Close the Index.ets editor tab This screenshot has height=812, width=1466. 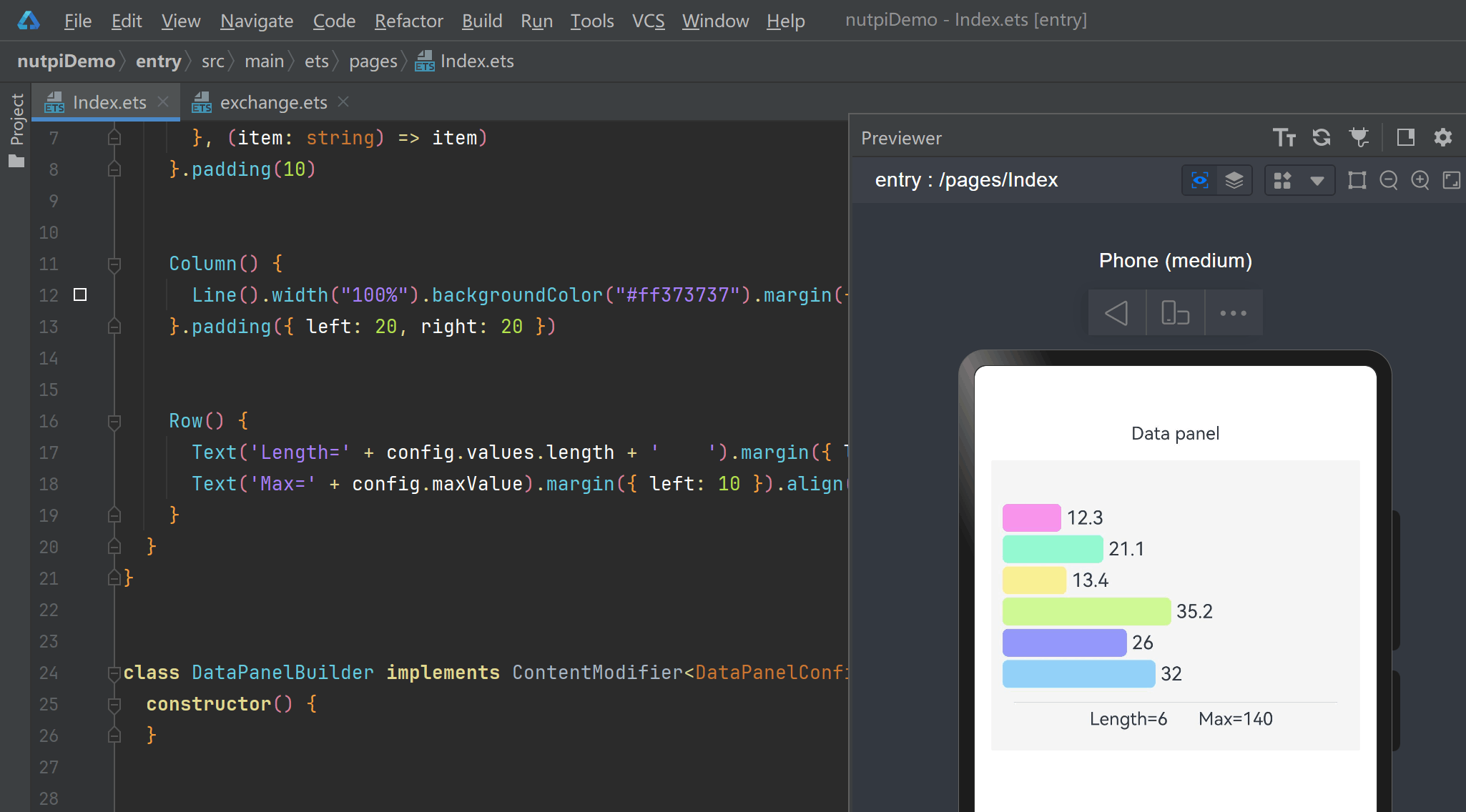pos(163,102)
